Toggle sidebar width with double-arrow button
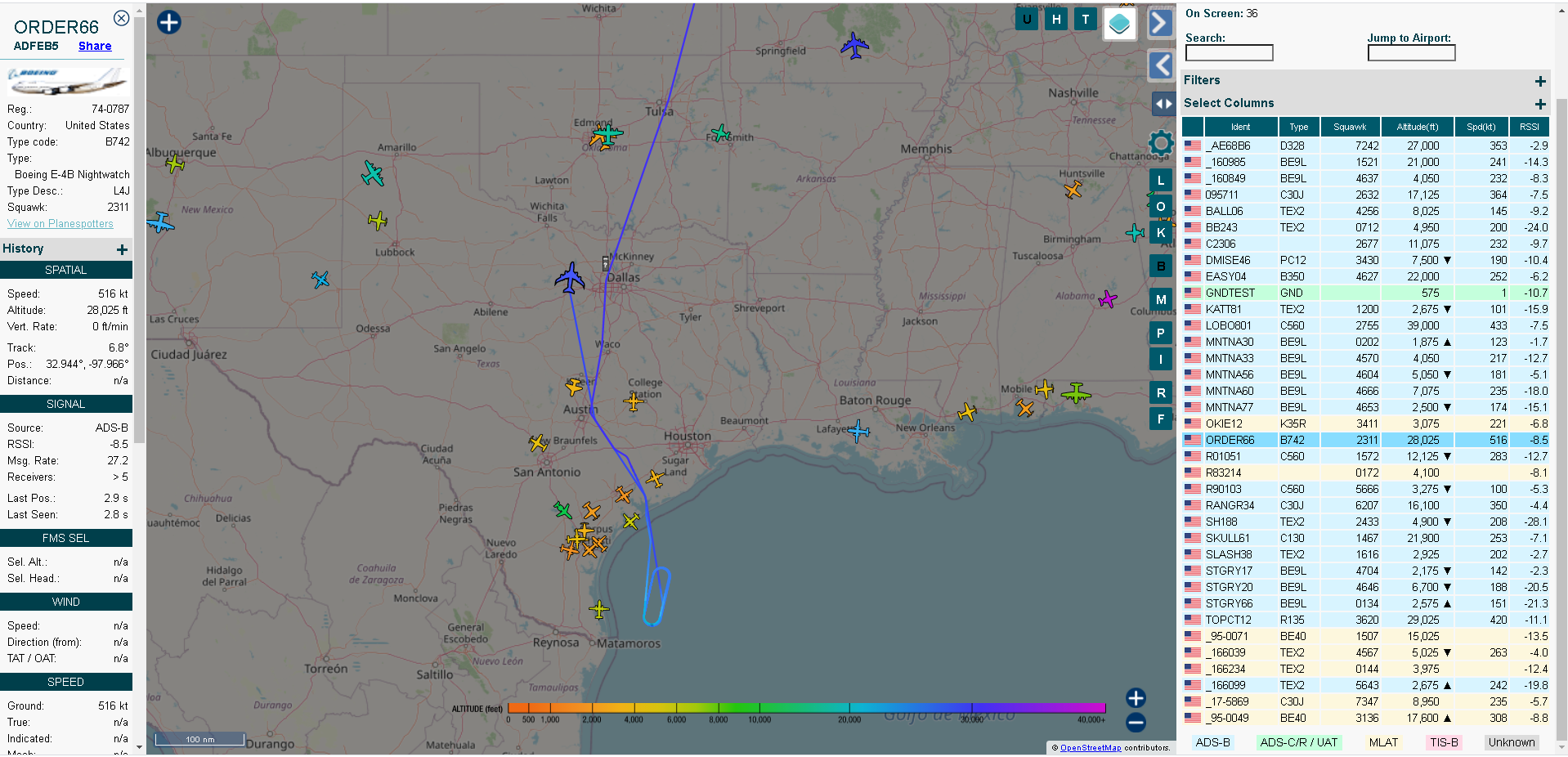The height and width of the screenshot is (757, 1568). tap(1163, 104)
